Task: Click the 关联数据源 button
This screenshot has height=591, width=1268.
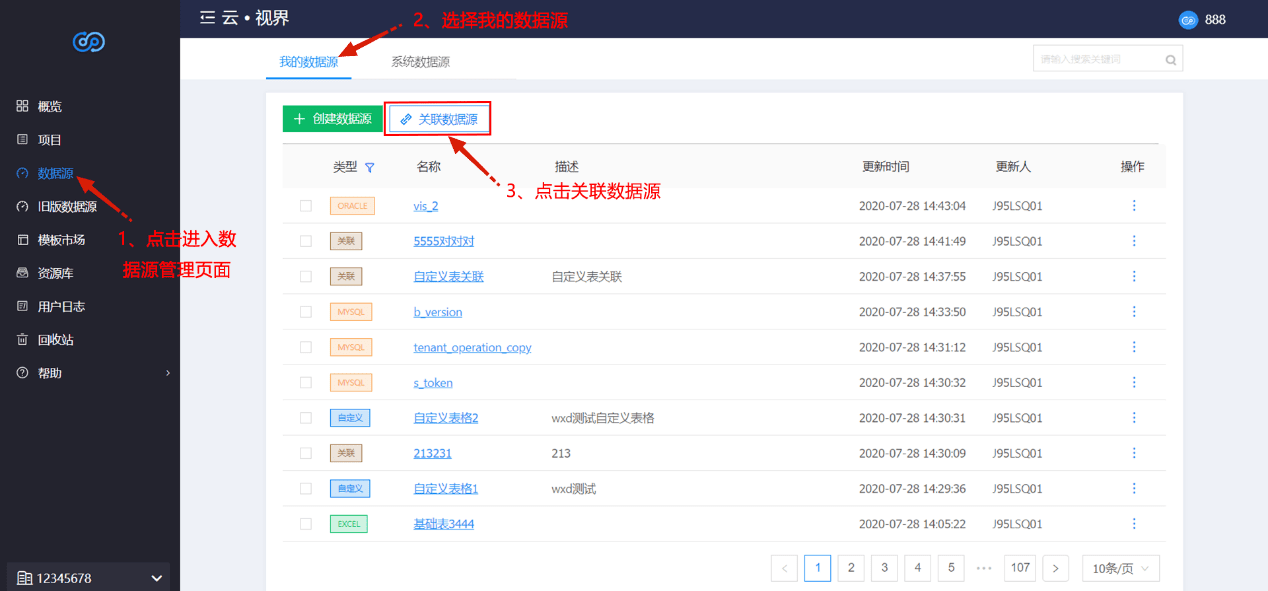Action: point(439,119)
